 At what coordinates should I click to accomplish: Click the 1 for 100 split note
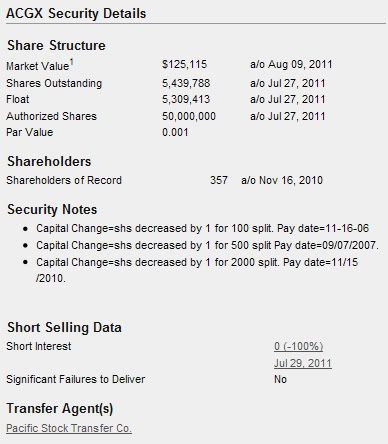(203, 228)
